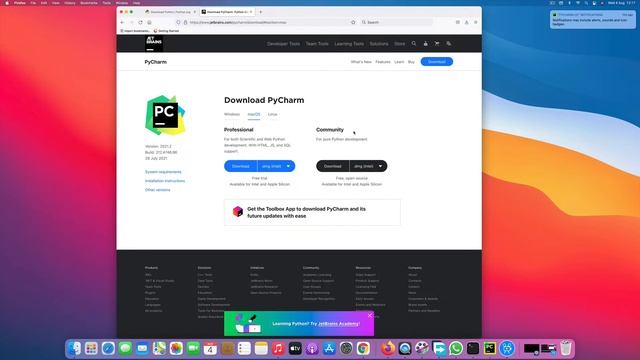This screenshot has width=640, height=360.
Task: Click the macOS notification in top-right
Action: (x=592, y=20)
